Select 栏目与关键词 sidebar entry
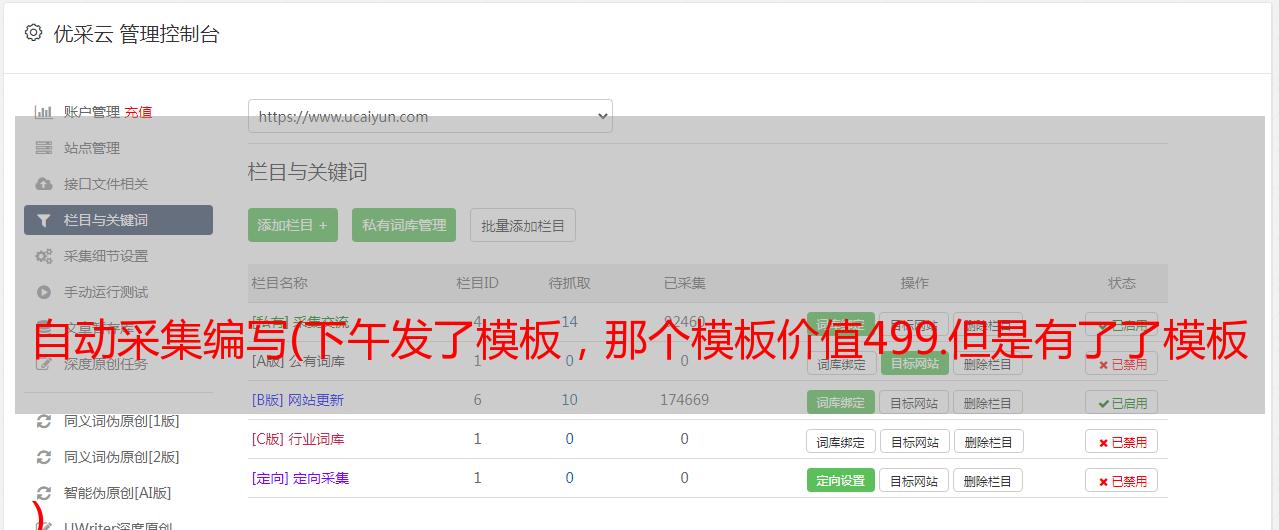 click(118, 220)
